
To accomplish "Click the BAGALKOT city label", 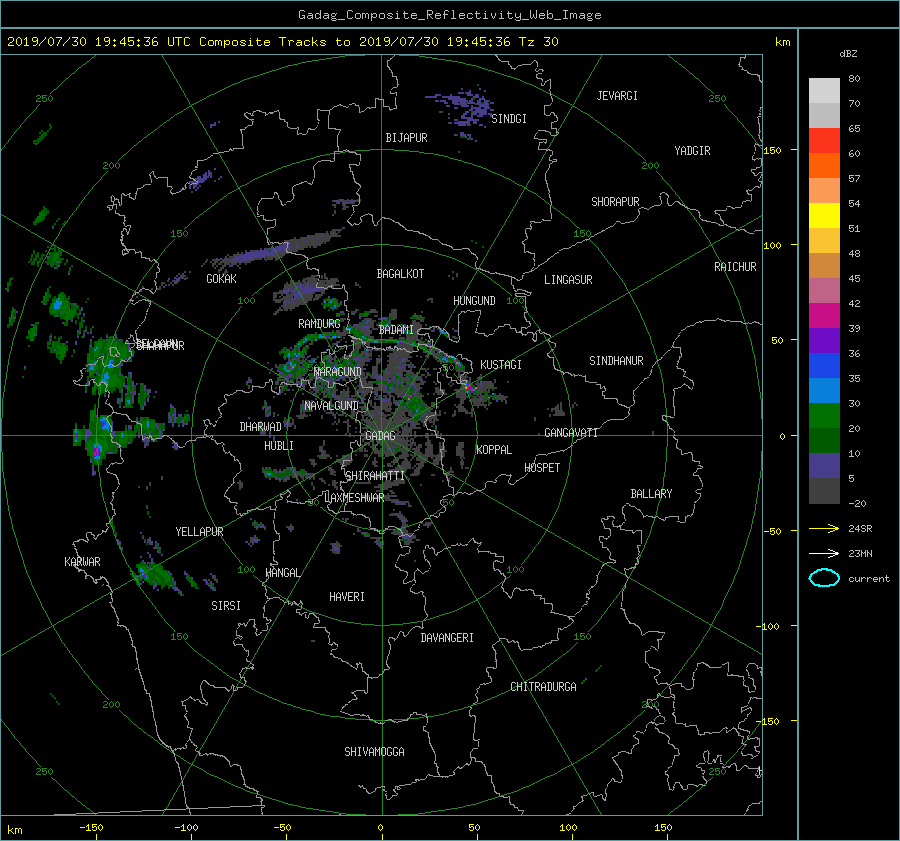I will [400, 274].
